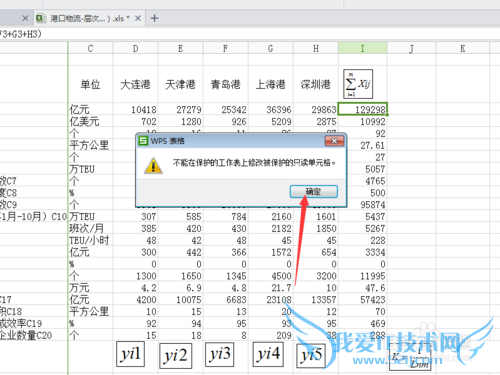The width and height of the screenshot is (500, 375).
Task: Select cell containing 11995
Action: 363,276
